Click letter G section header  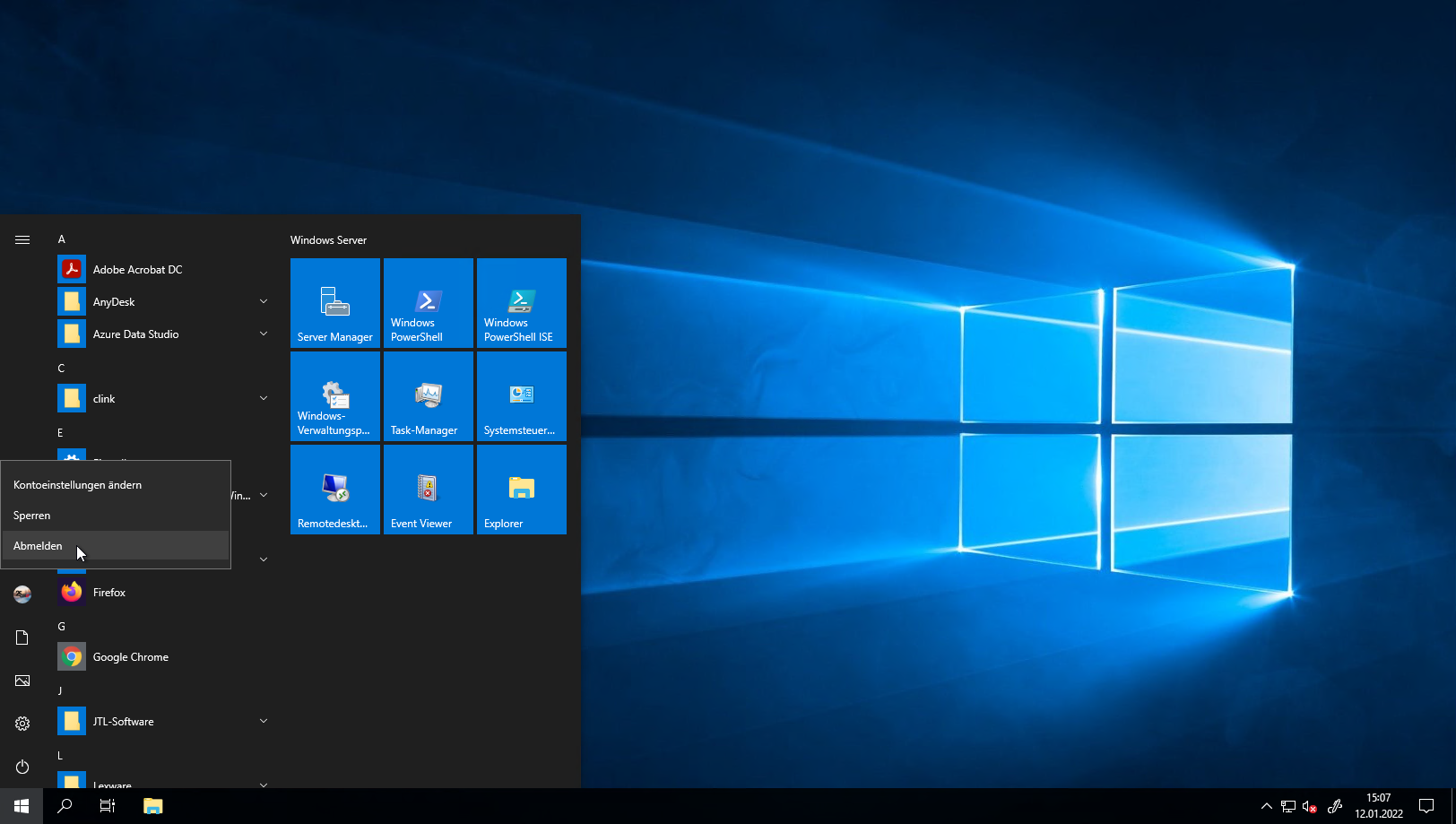point(62,627)
